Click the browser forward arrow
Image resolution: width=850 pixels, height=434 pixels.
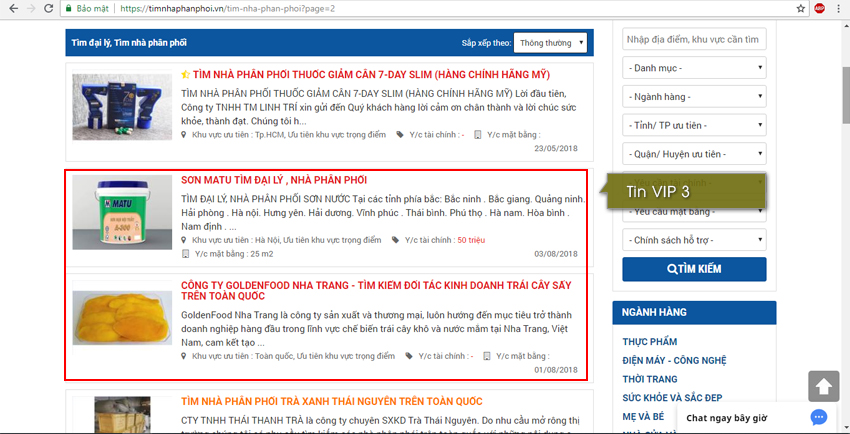click(31, 8)
